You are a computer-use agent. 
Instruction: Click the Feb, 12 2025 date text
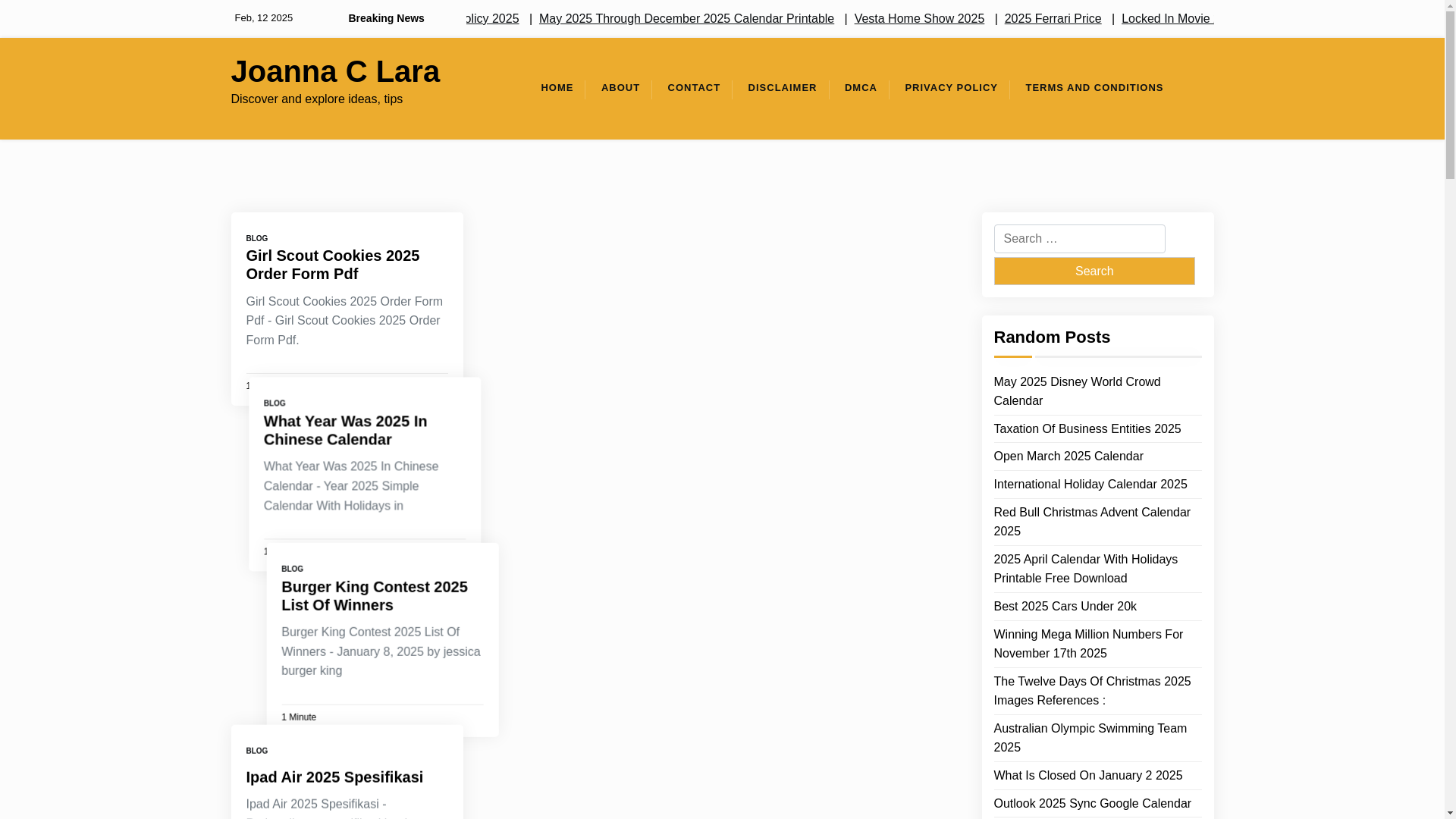click(x=263, y=17)
